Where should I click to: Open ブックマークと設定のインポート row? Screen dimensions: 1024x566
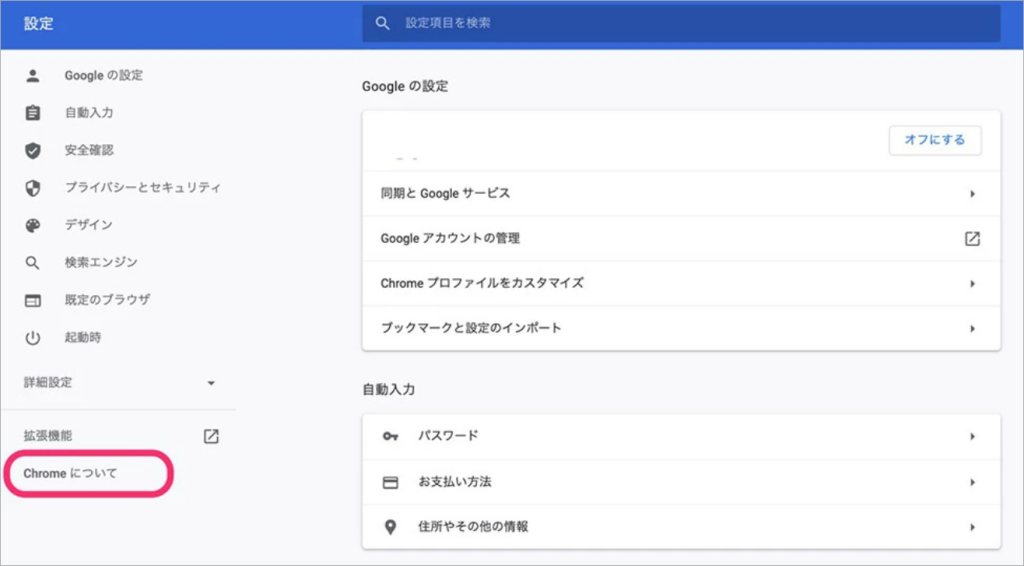681,328
